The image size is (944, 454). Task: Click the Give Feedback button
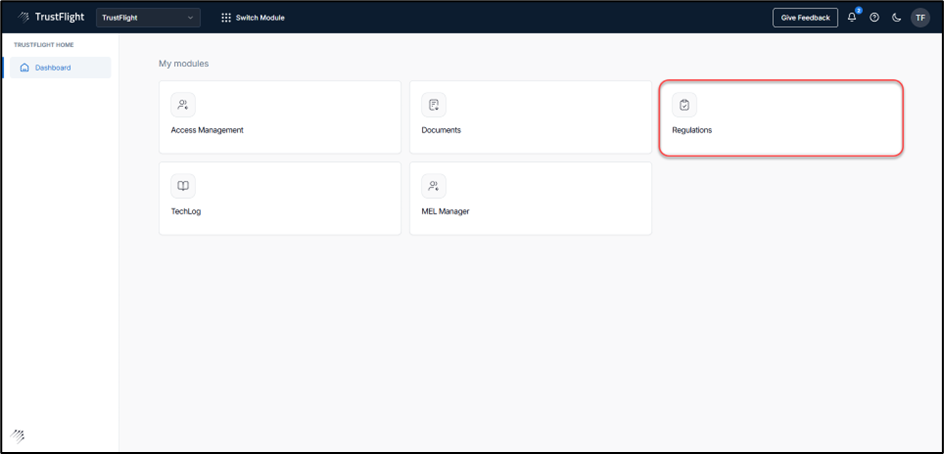pos(805,17)
